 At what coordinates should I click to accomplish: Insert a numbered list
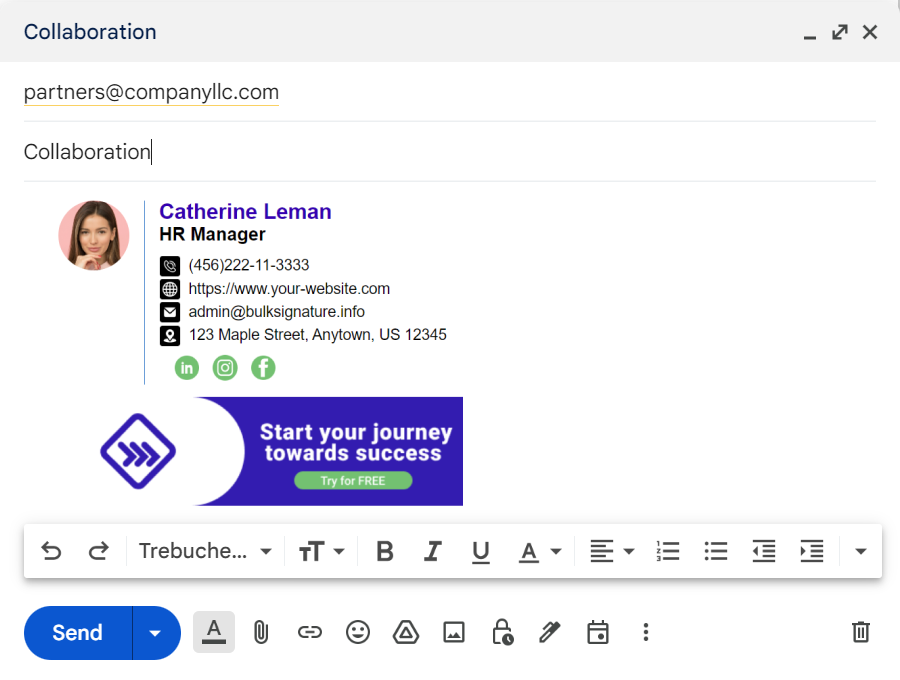pos(668,551)
